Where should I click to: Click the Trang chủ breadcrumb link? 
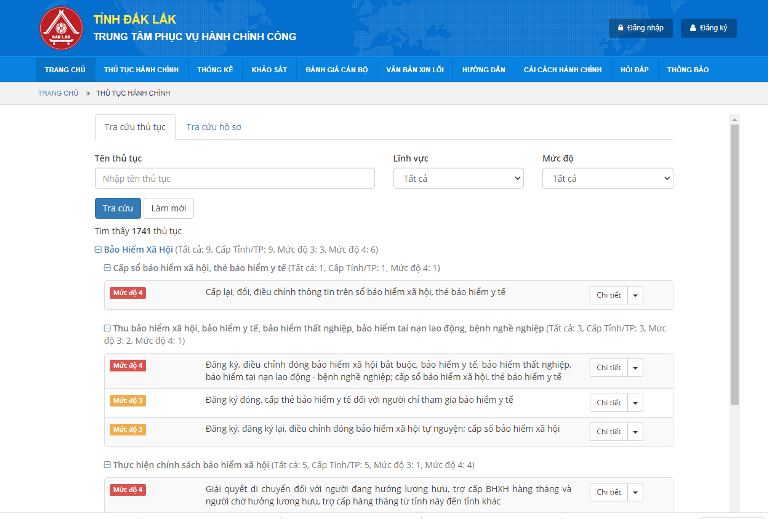click(x=57, y=92)
